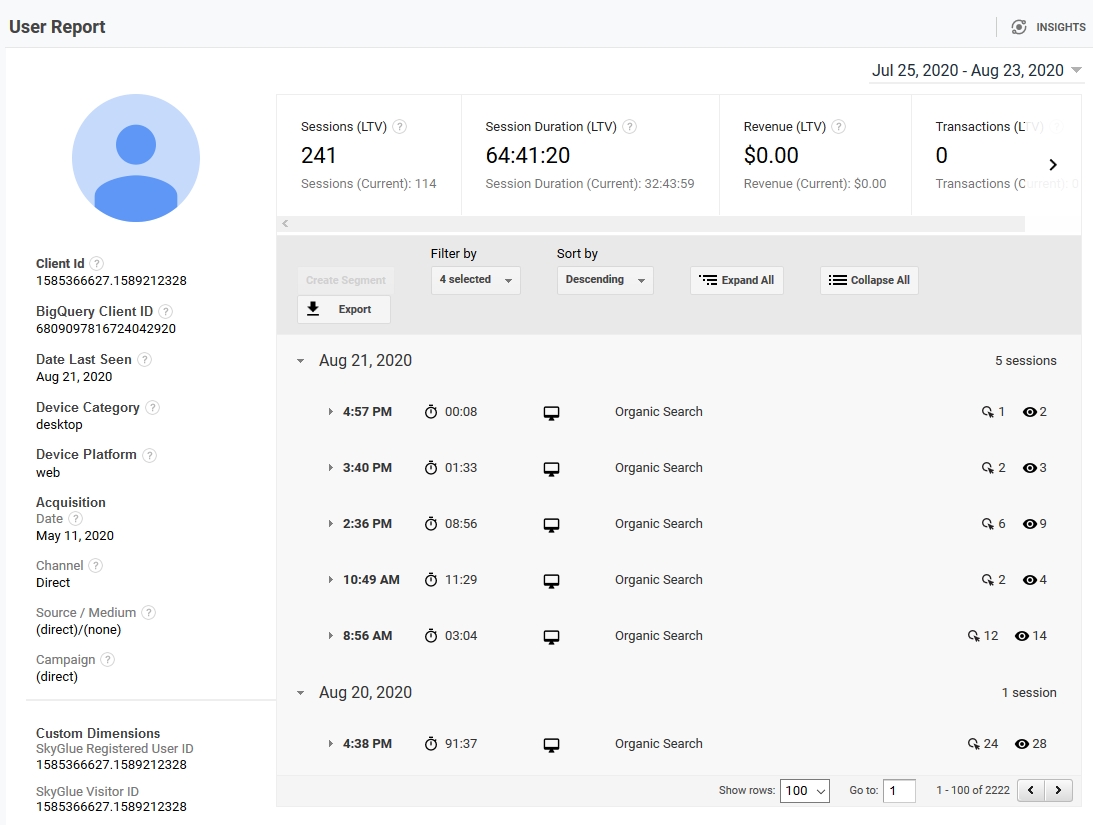Click the help icon next to Revenue (LTV)

839,127
